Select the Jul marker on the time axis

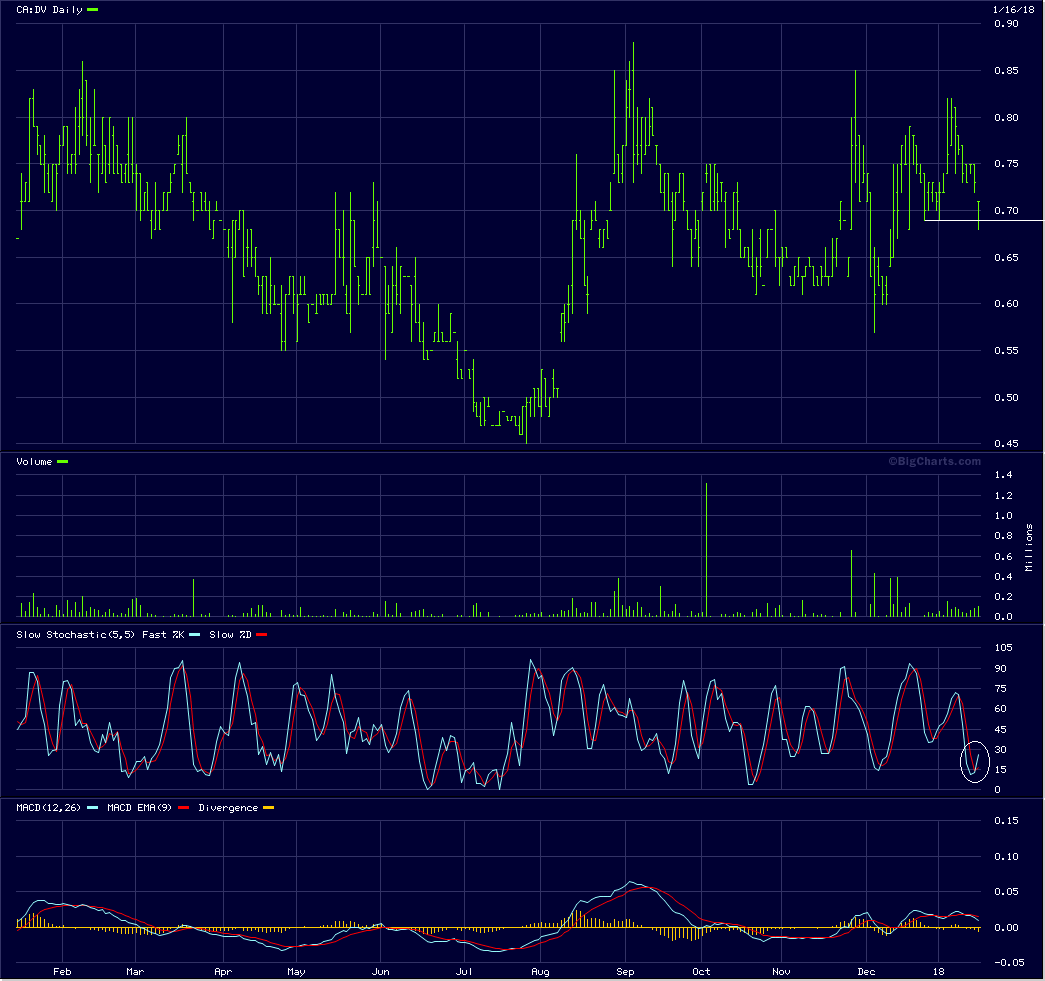464,971
